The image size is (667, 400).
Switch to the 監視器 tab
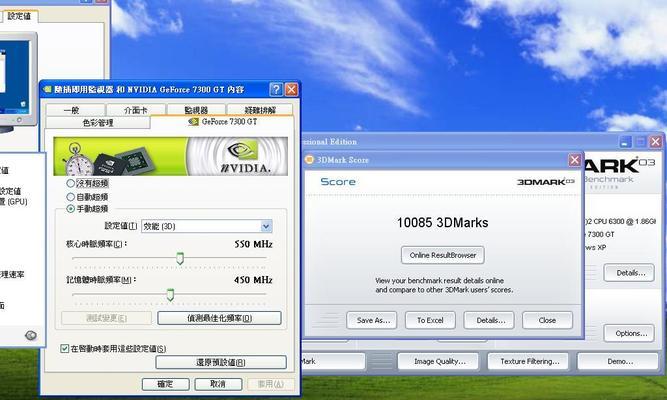(197, 110)
